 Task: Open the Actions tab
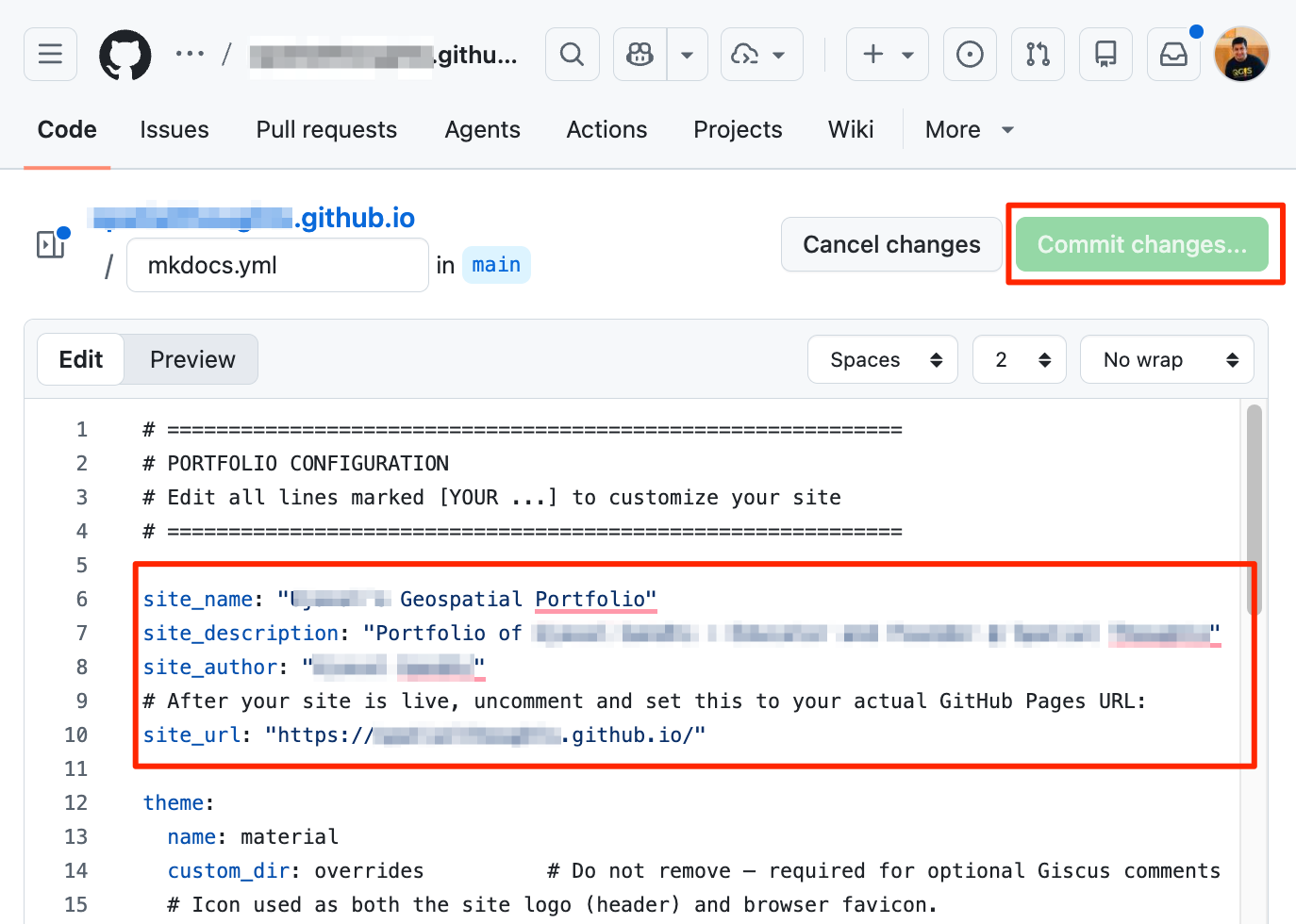(606, 129)
